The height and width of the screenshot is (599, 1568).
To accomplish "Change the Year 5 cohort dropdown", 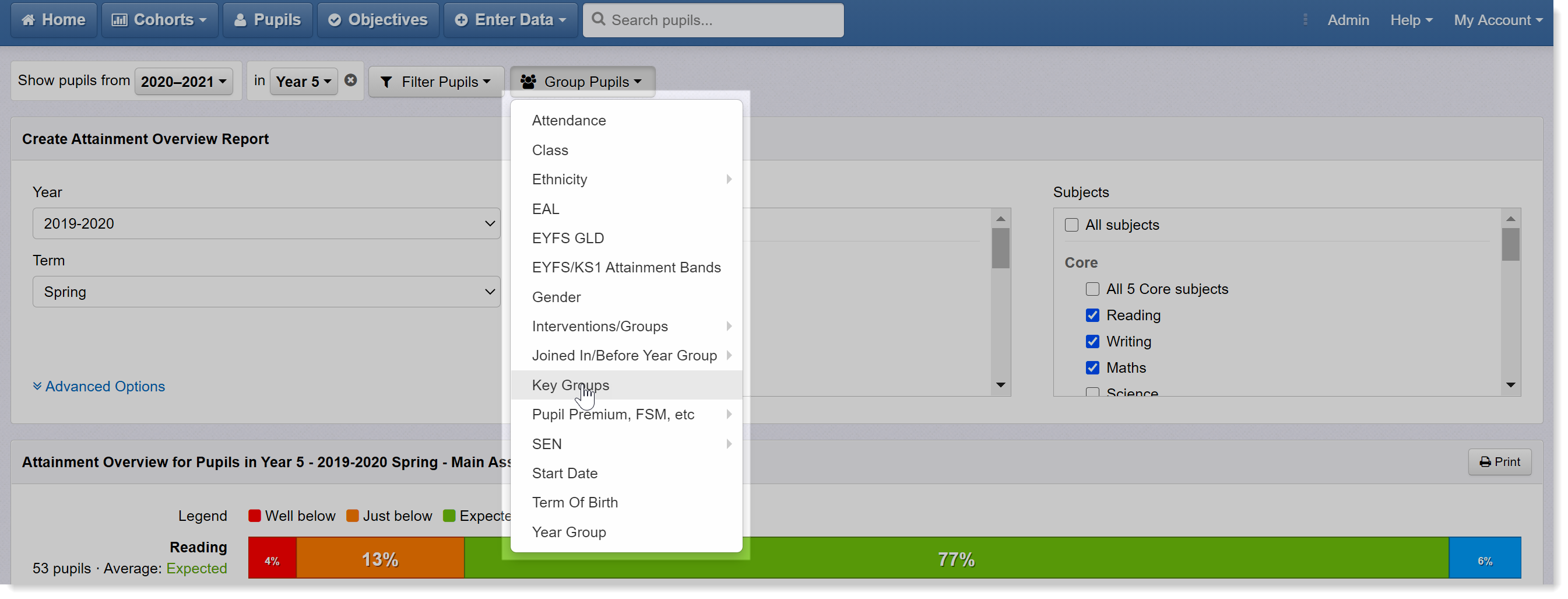I will pos(303,81).
